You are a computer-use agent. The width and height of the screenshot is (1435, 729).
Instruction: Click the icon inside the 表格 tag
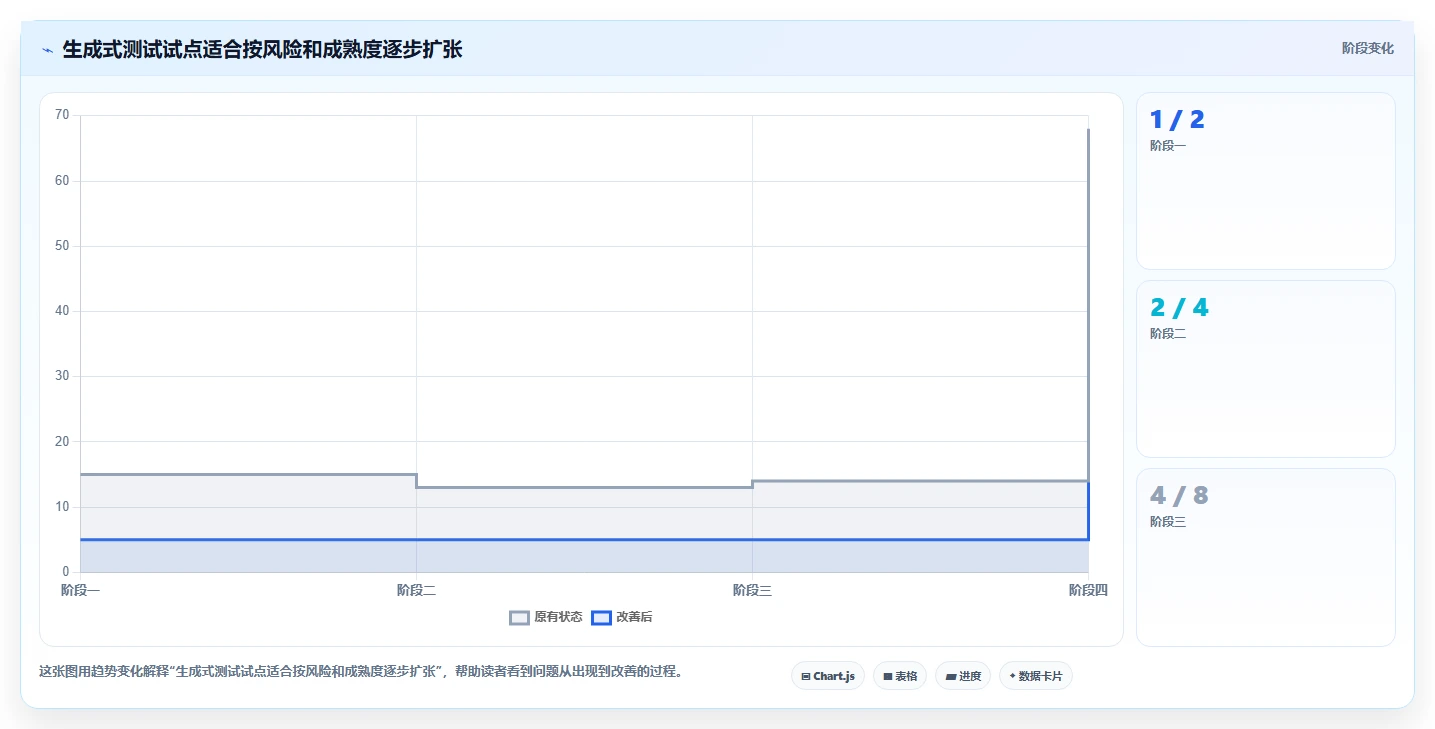[887, 677]
